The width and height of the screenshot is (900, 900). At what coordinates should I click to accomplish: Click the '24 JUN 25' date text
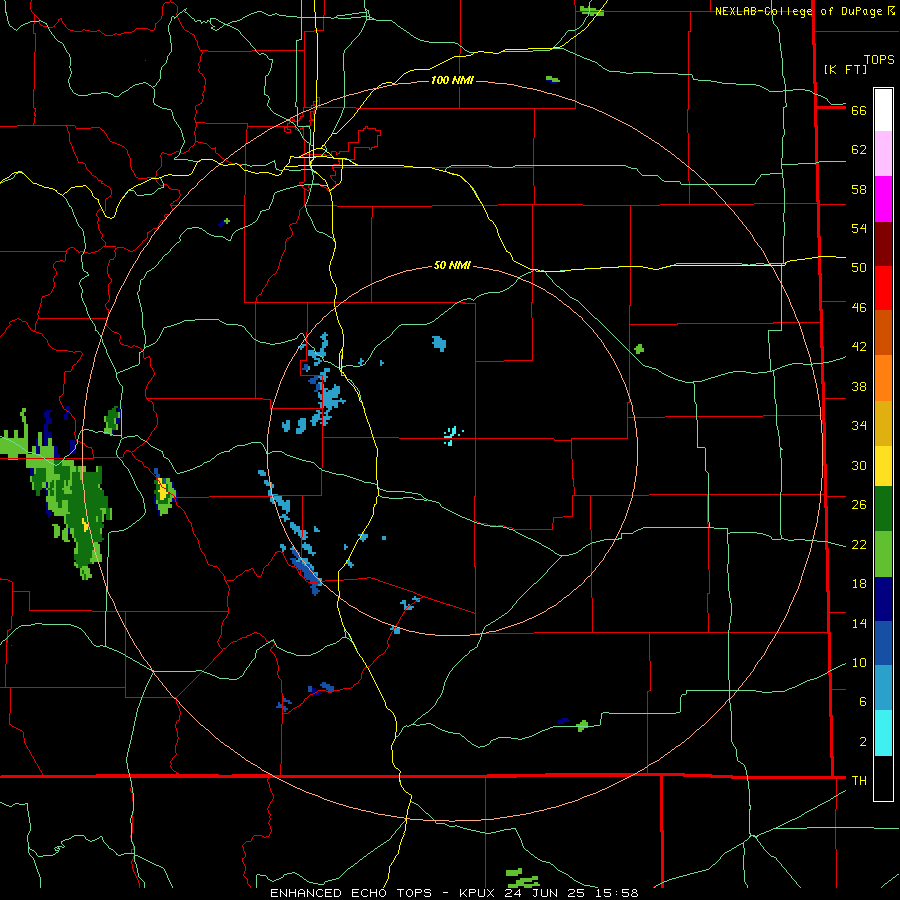tap(546, 893)
